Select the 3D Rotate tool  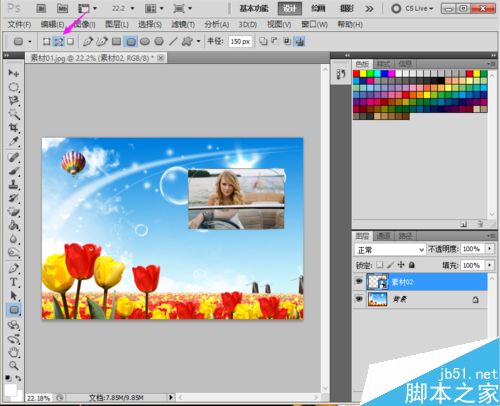pos(14,325)
